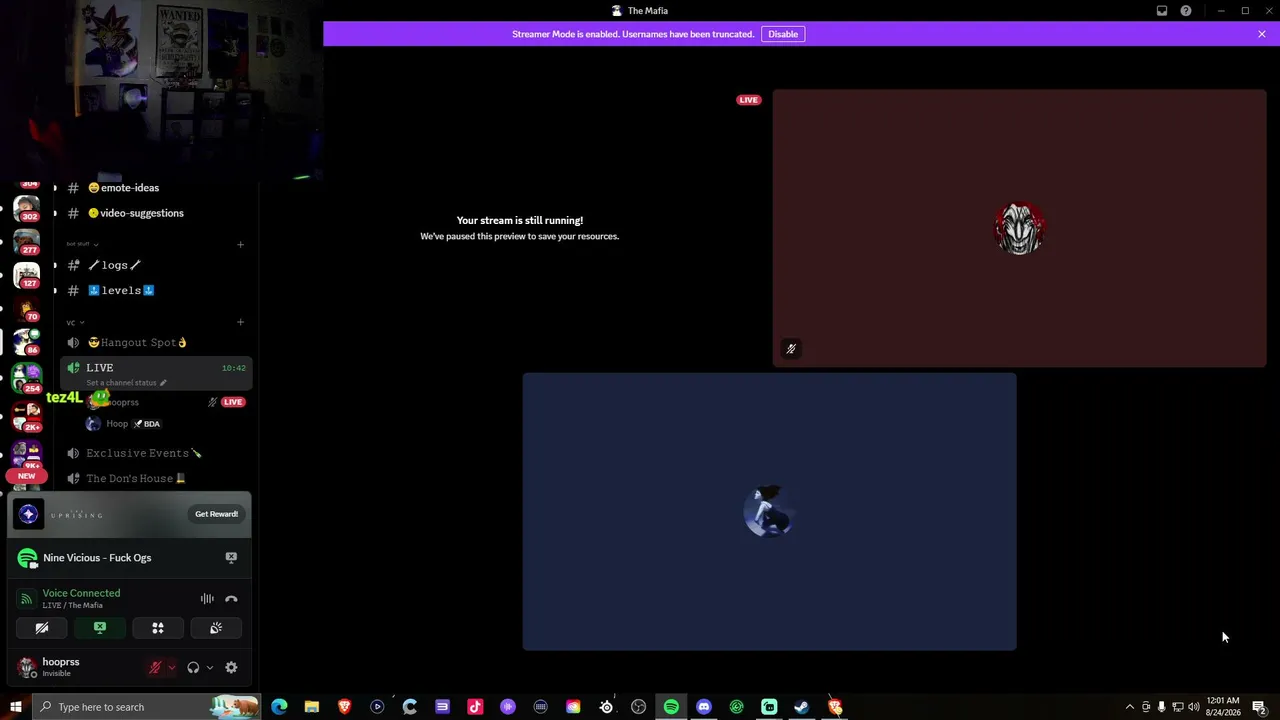The image size is (1280, 720).
Task: Open server with 302 badge
Action: pyautogui.click(x=27, y=208)
